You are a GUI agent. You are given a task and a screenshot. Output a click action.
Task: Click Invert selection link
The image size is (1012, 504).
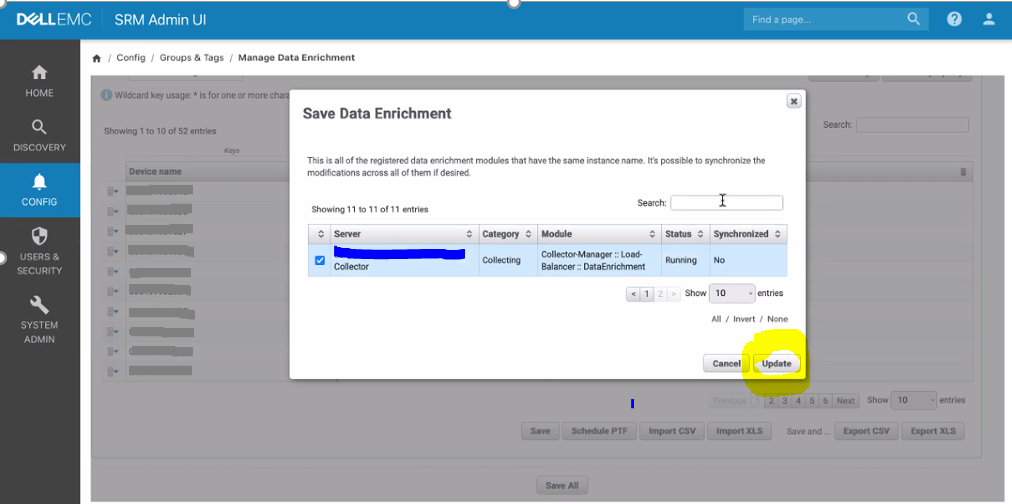point(742,319)
